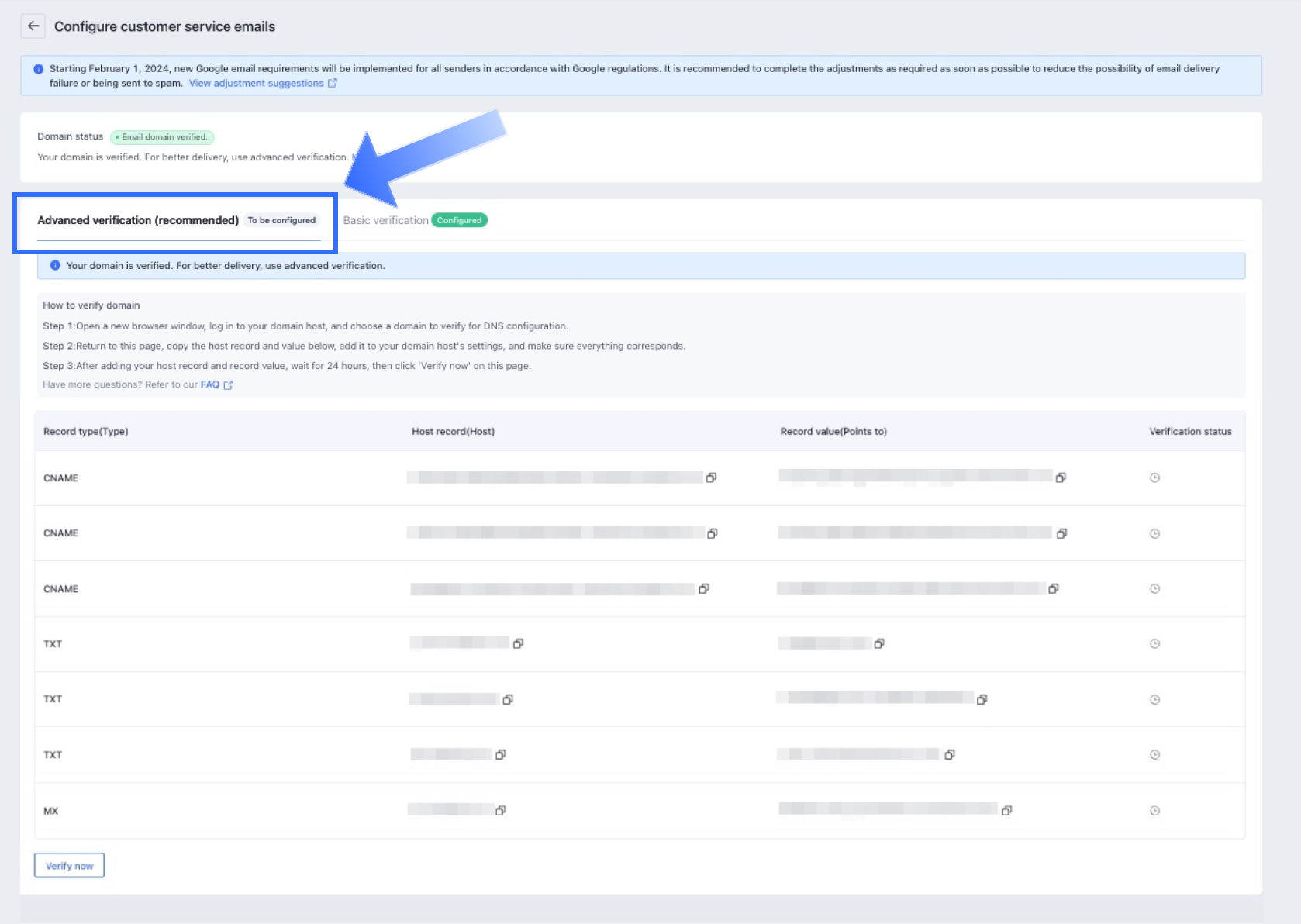Copy the MX host record
Screen dimensions: 1301x924
coord(500,810)
